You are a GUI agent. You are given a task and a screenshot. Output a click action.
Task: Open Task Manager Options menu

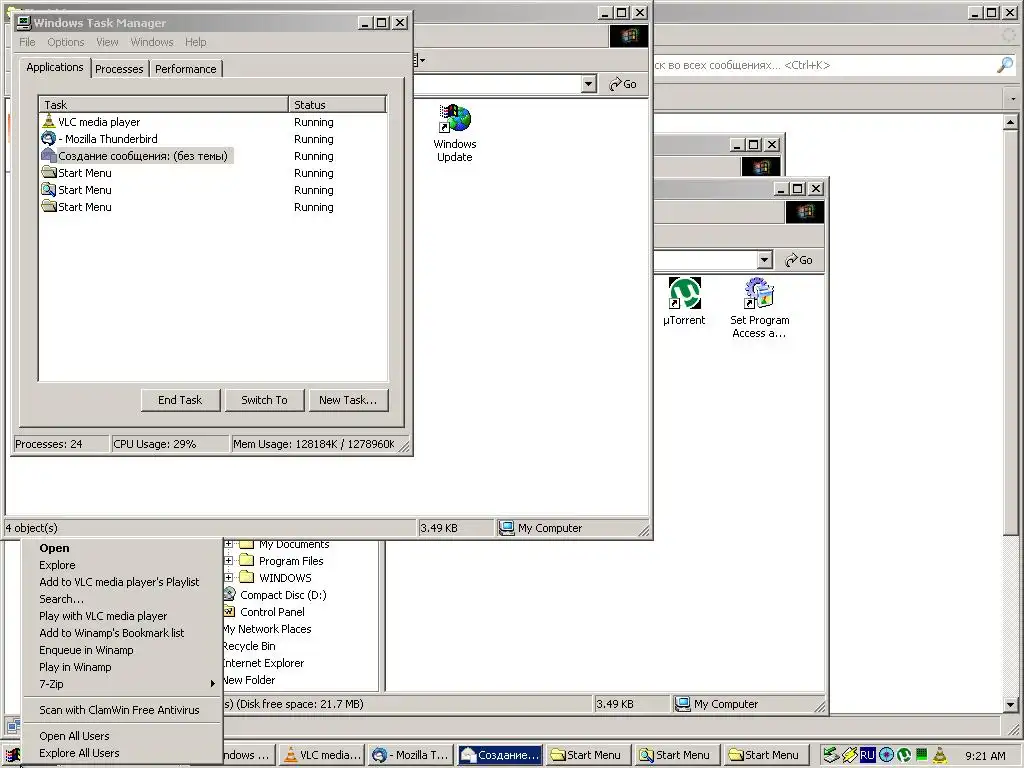[x=65, y=42]
